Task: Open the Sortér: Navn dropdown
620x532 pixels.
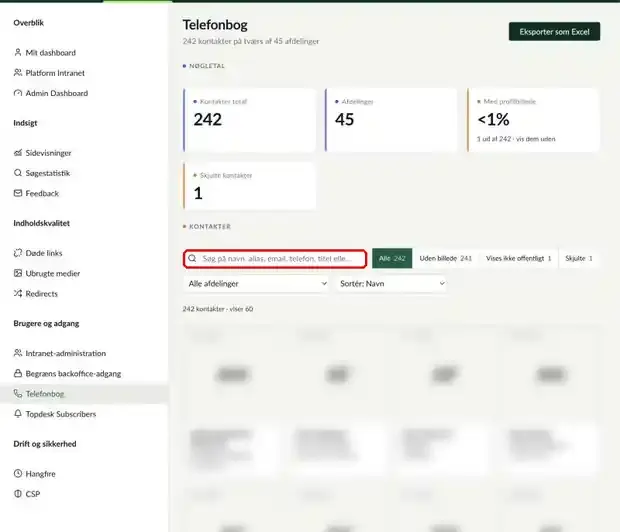Action: [391, 284]
